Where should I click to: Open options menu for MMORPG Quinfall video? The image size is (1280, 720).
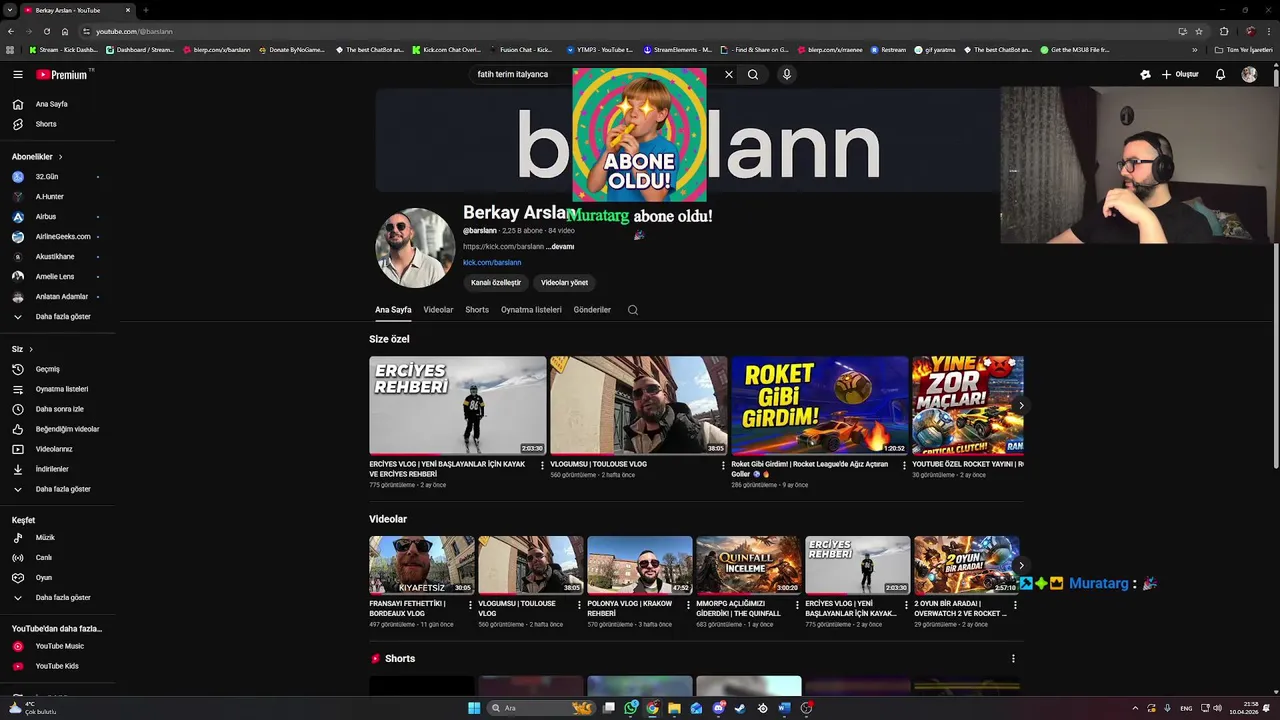(x=797, y=604)
